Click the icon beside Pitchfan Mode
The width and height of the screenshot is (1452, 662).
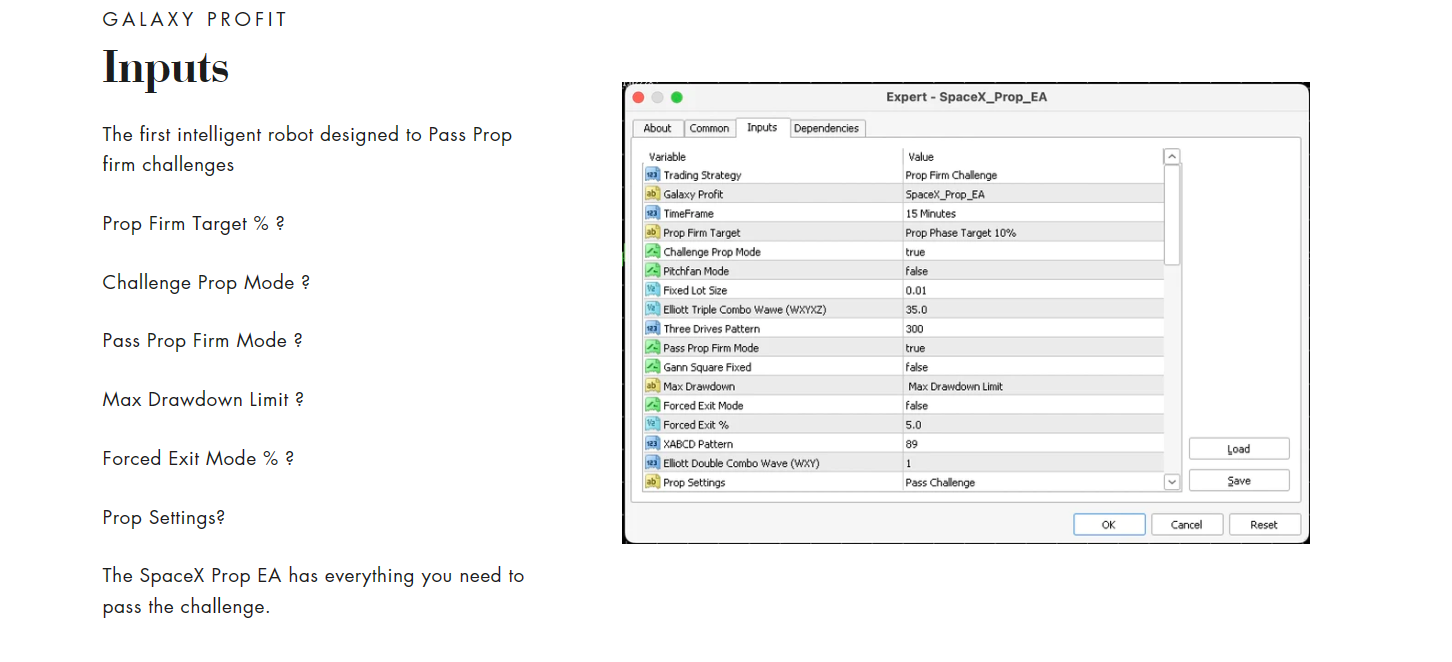652,271
